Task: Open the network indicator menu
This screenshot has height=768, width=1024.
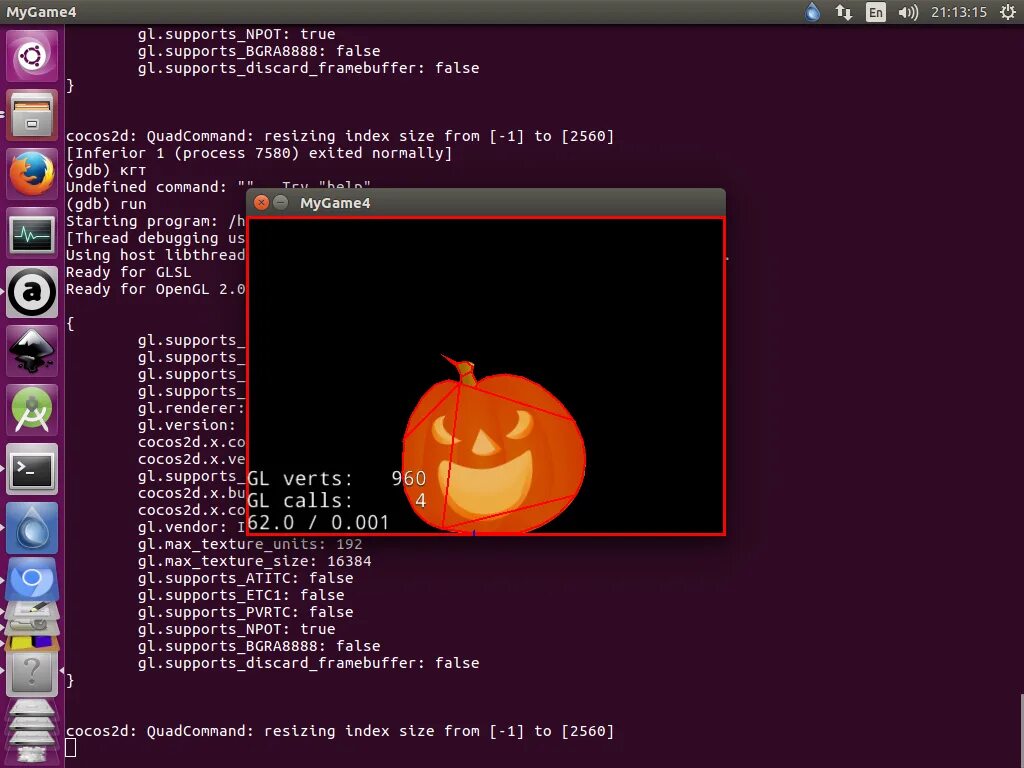Action: 843,12
